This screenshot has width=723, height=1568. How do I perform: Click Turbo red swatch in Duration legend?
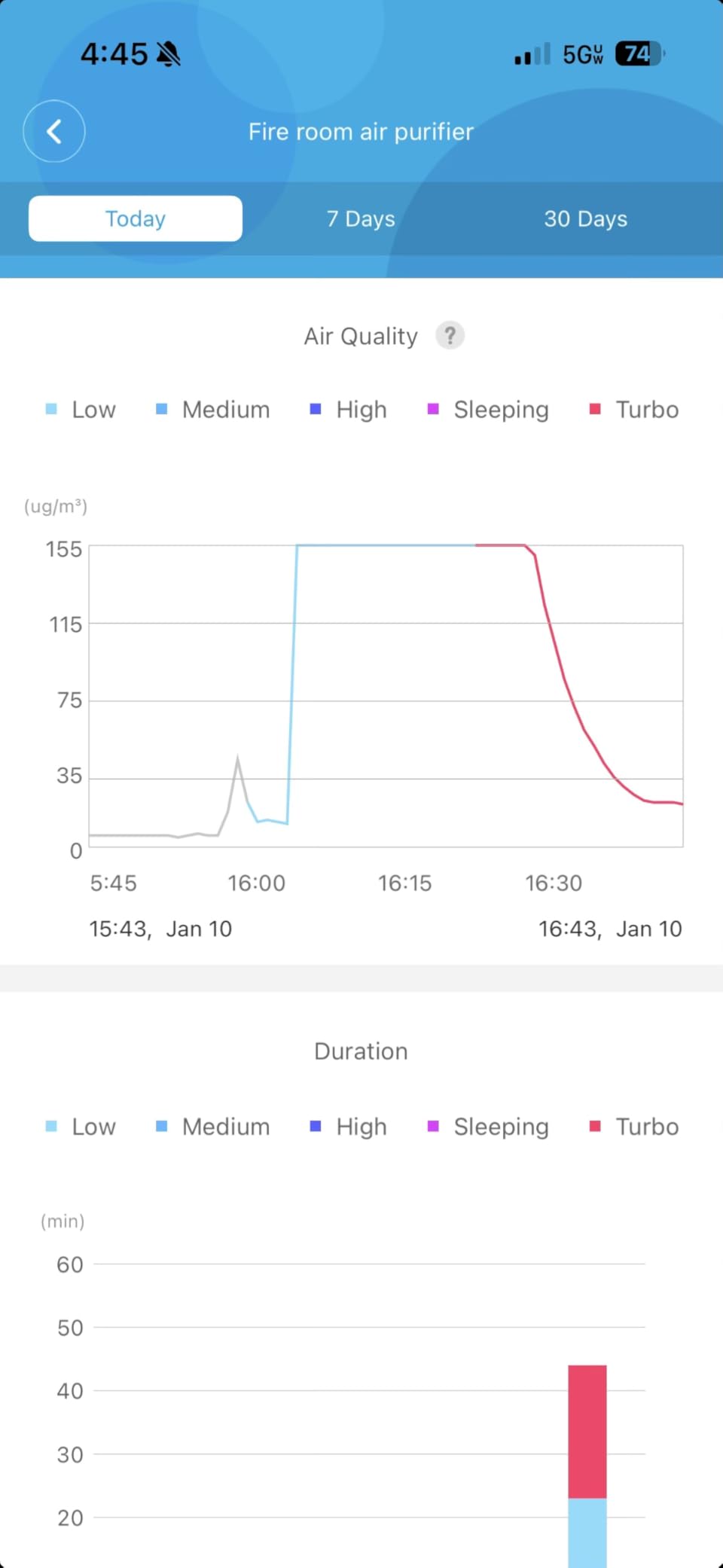click(x=595, y=1127)
